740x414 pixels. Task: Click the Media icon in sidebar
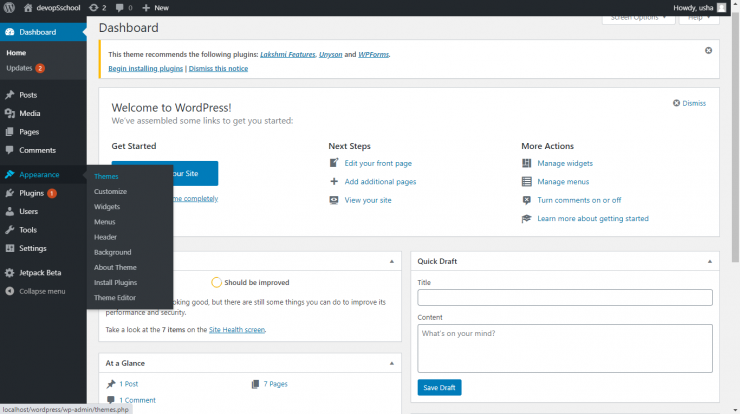[x=9, y=113]
